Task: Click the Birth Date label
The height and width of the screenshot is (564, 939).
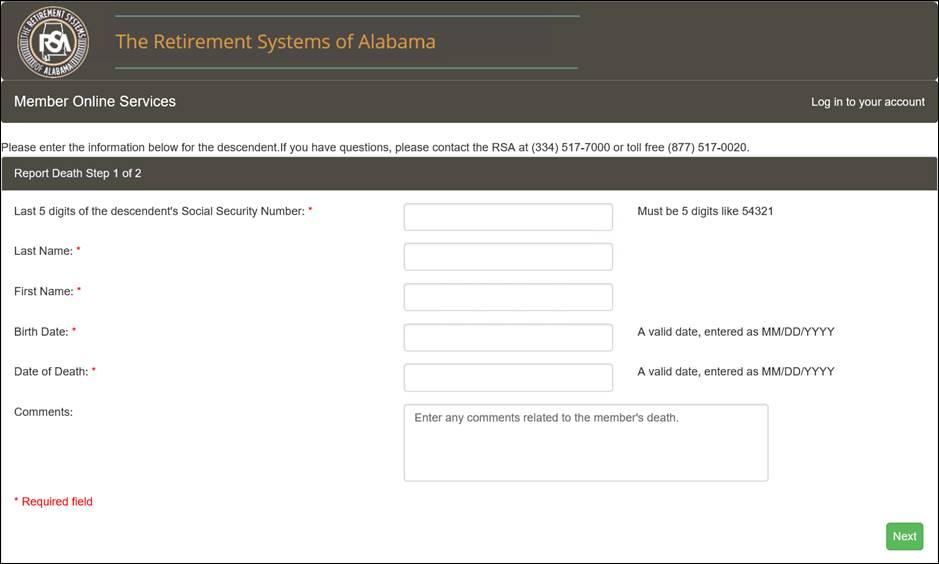Action: coord(41,332)
